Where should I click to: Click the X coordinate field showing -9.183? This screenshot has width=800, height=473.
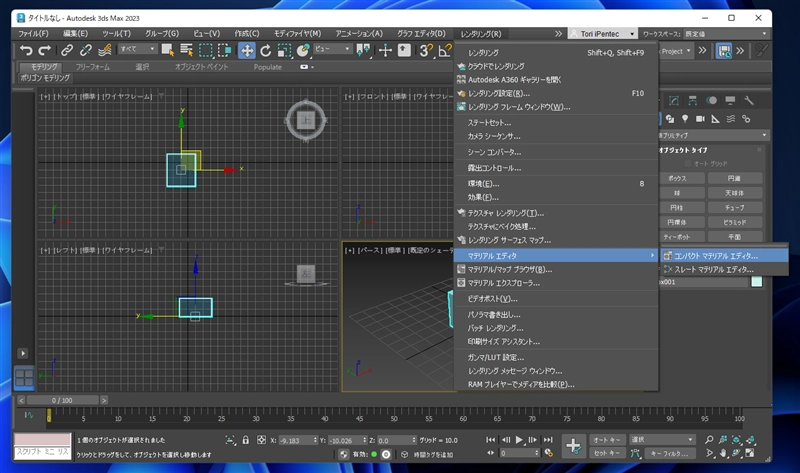tap(295, 440)
